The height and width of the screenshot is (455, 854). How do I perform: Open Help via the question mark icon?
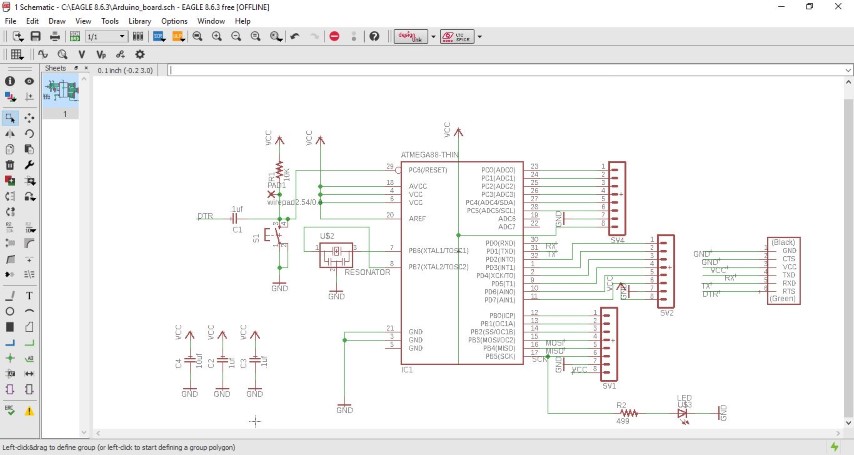(374, 37)
